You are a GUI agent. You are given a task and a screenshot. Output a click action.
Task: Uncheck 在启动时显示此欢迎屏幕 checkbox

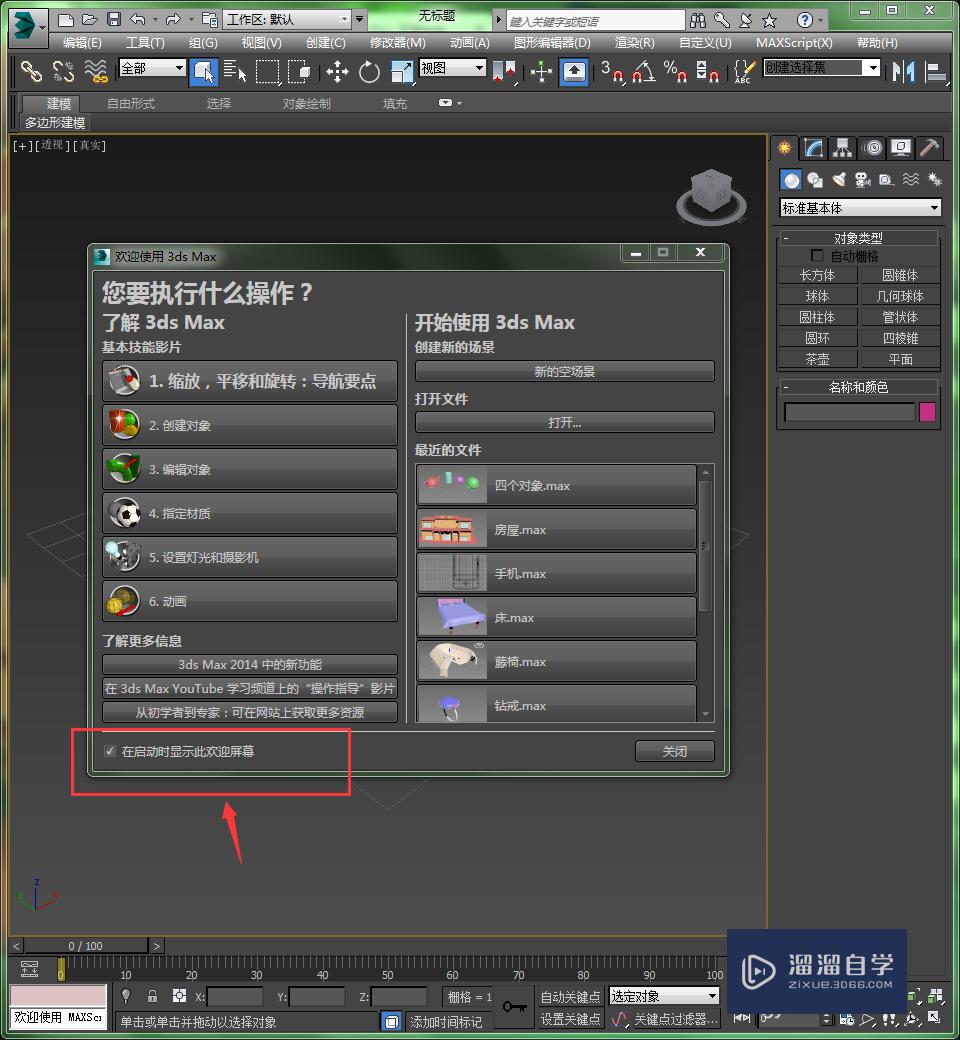click(110, 751)
